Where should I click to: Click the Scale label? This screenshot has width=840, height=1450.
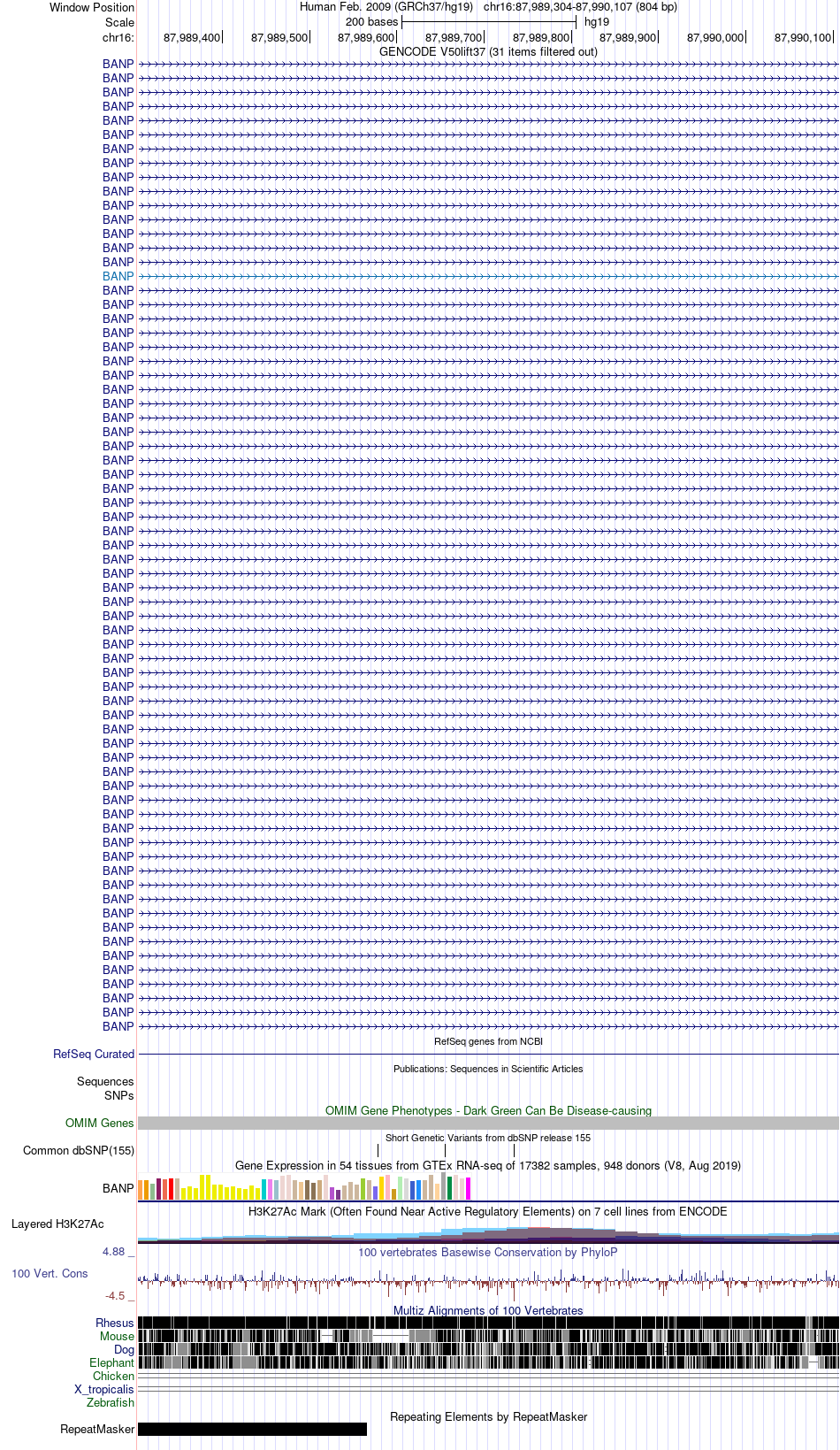tap(119, 22)
